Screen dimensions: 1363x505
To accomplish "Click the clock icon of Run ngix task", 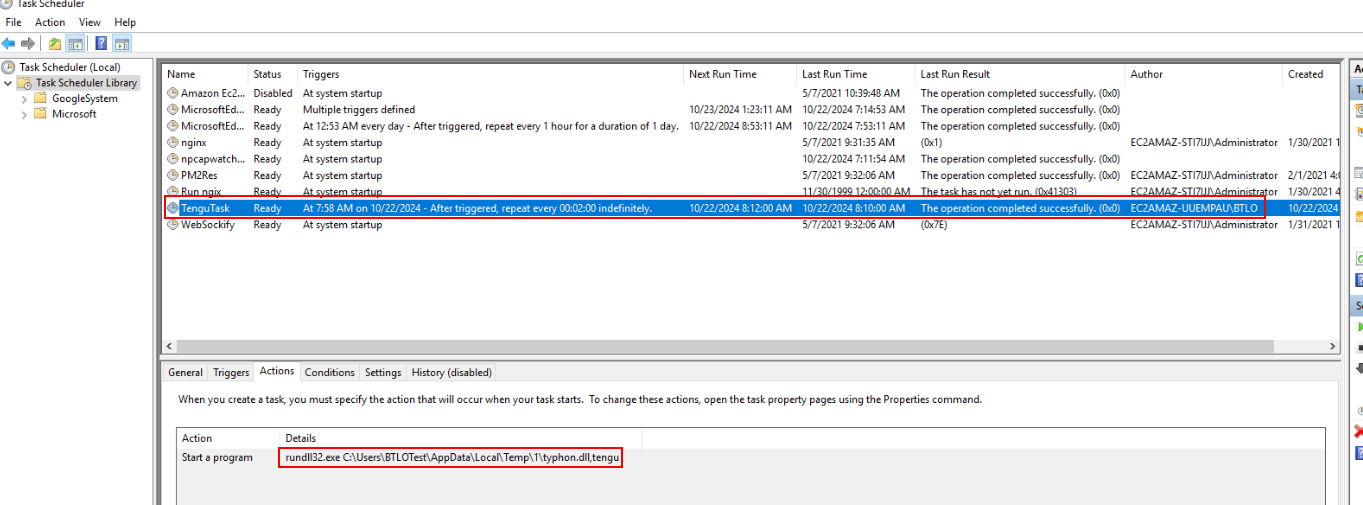I will (173, 191).
